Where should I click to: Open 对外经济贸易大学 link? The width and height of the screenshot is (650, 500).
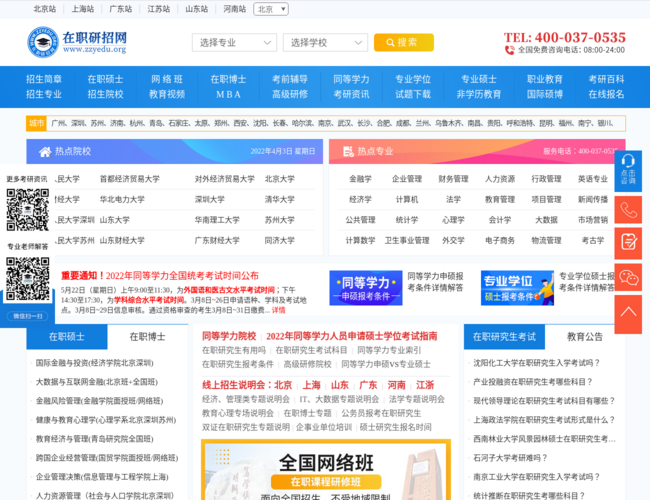[x=225, y=179]
